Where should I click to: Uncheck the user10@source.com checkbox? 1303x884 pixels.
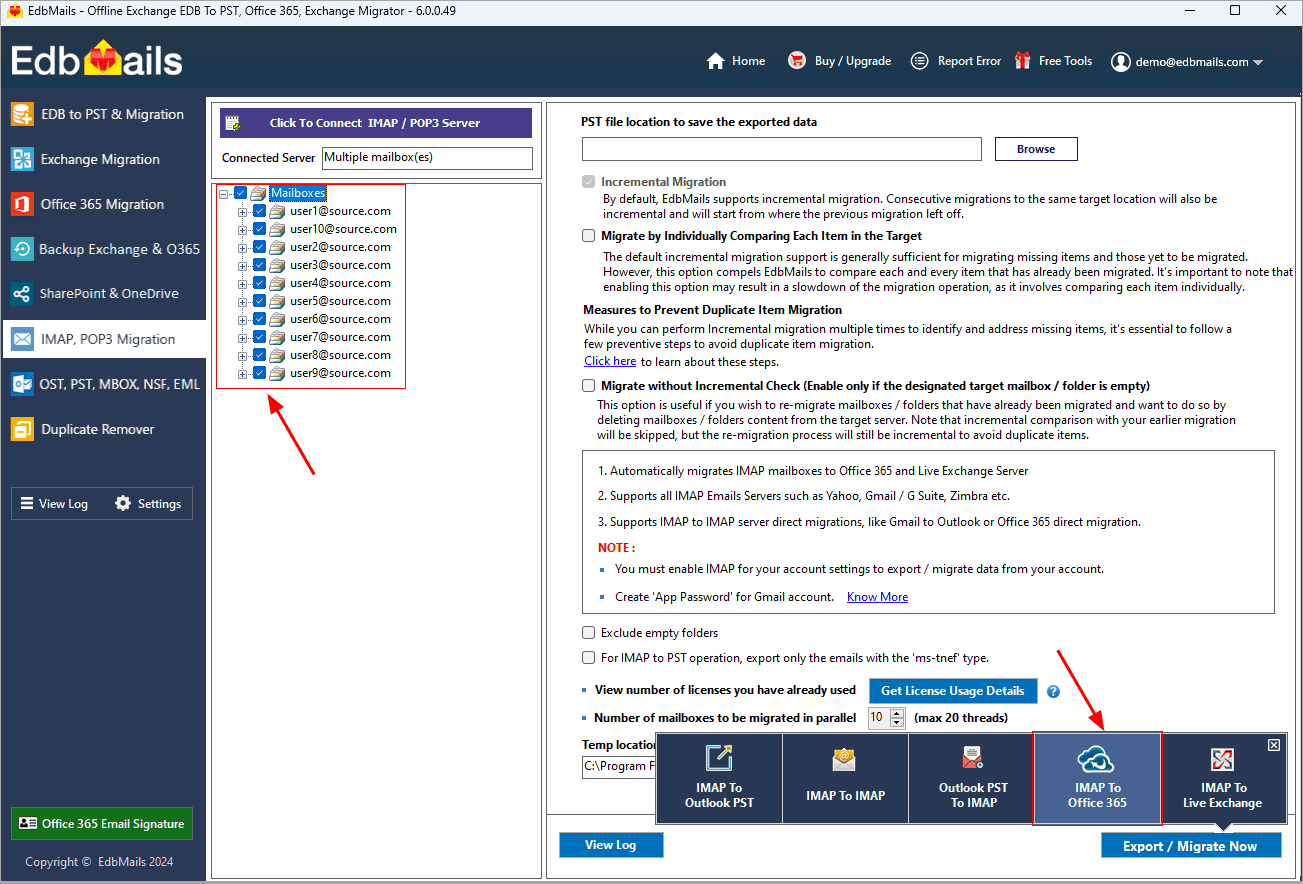click(x=260, y=229)
